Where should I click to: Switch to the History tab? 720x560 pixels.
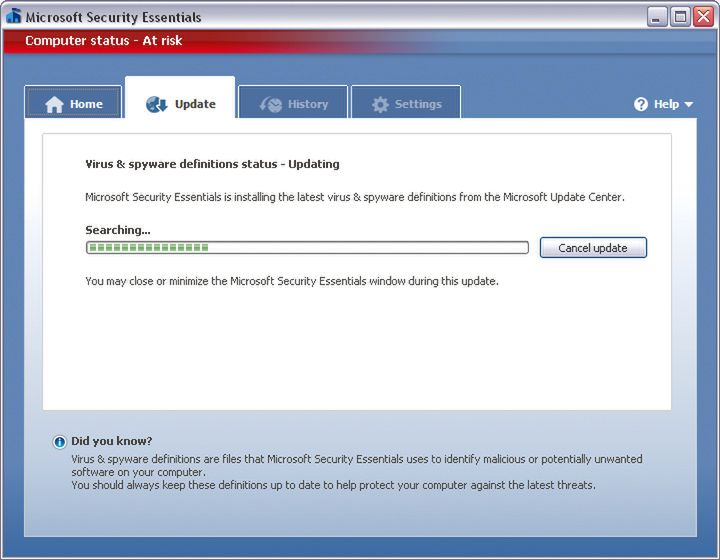pyautogui.click(x=293, y=103)
